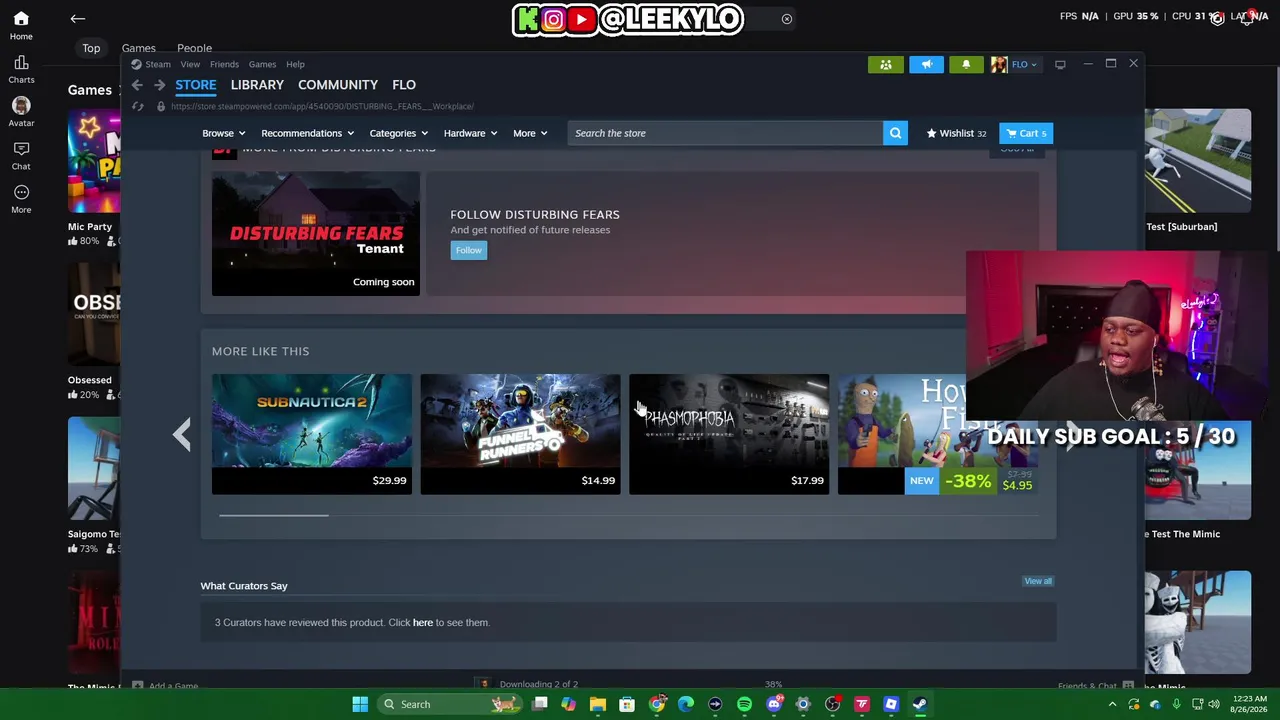Screen dimensions: 1280x720
Task: Open the View menu
Action: [x=190, y=65]
